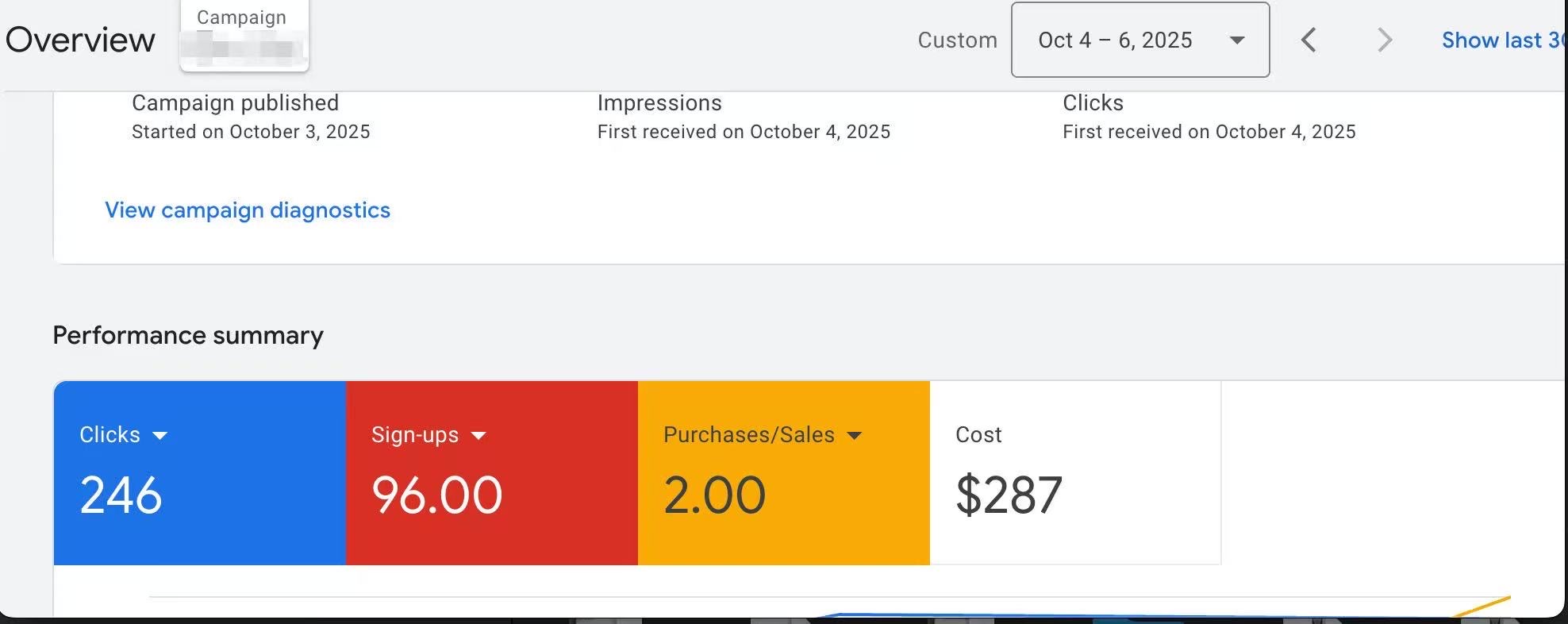Viewport: 1568px width, 624px height.
Task: Go to the next date period arrow
Action: click(1384, 40)
